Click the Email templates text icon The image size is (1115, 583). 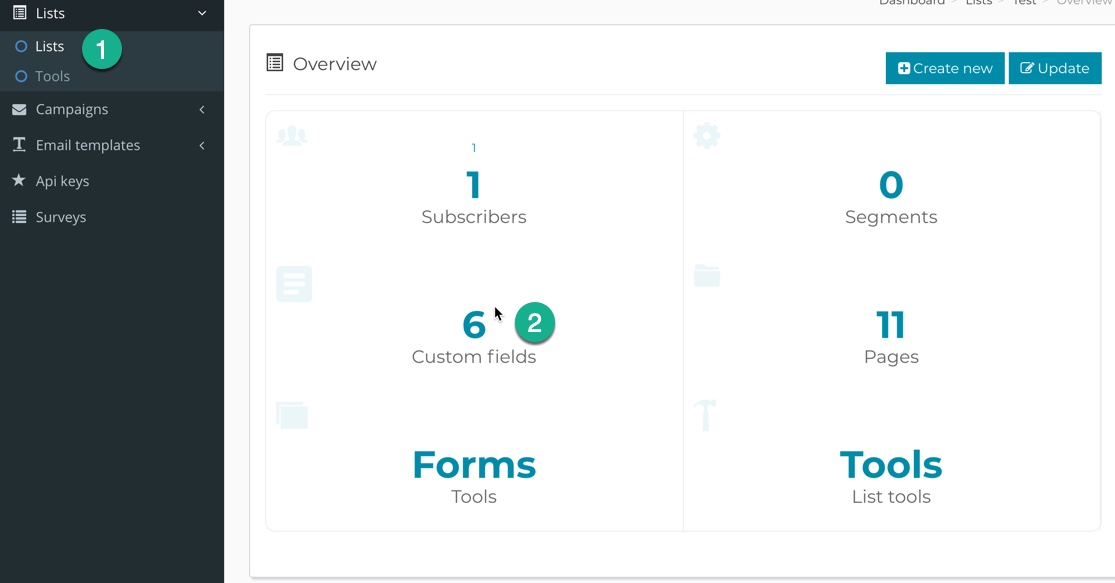point(19,144)
